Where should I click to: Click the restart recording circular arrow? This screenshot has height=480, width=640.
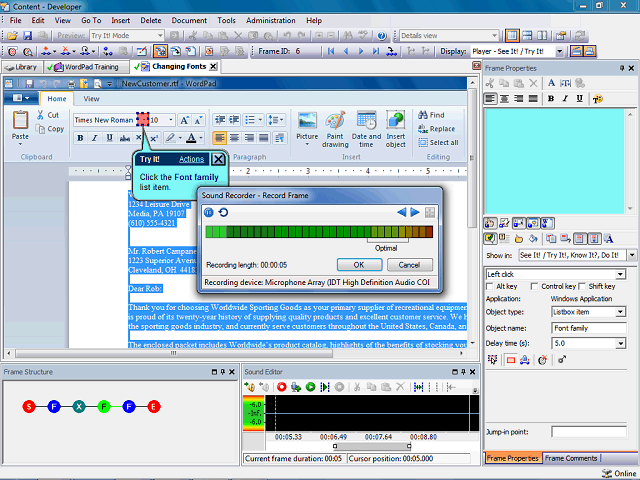(x=223, y=213)
